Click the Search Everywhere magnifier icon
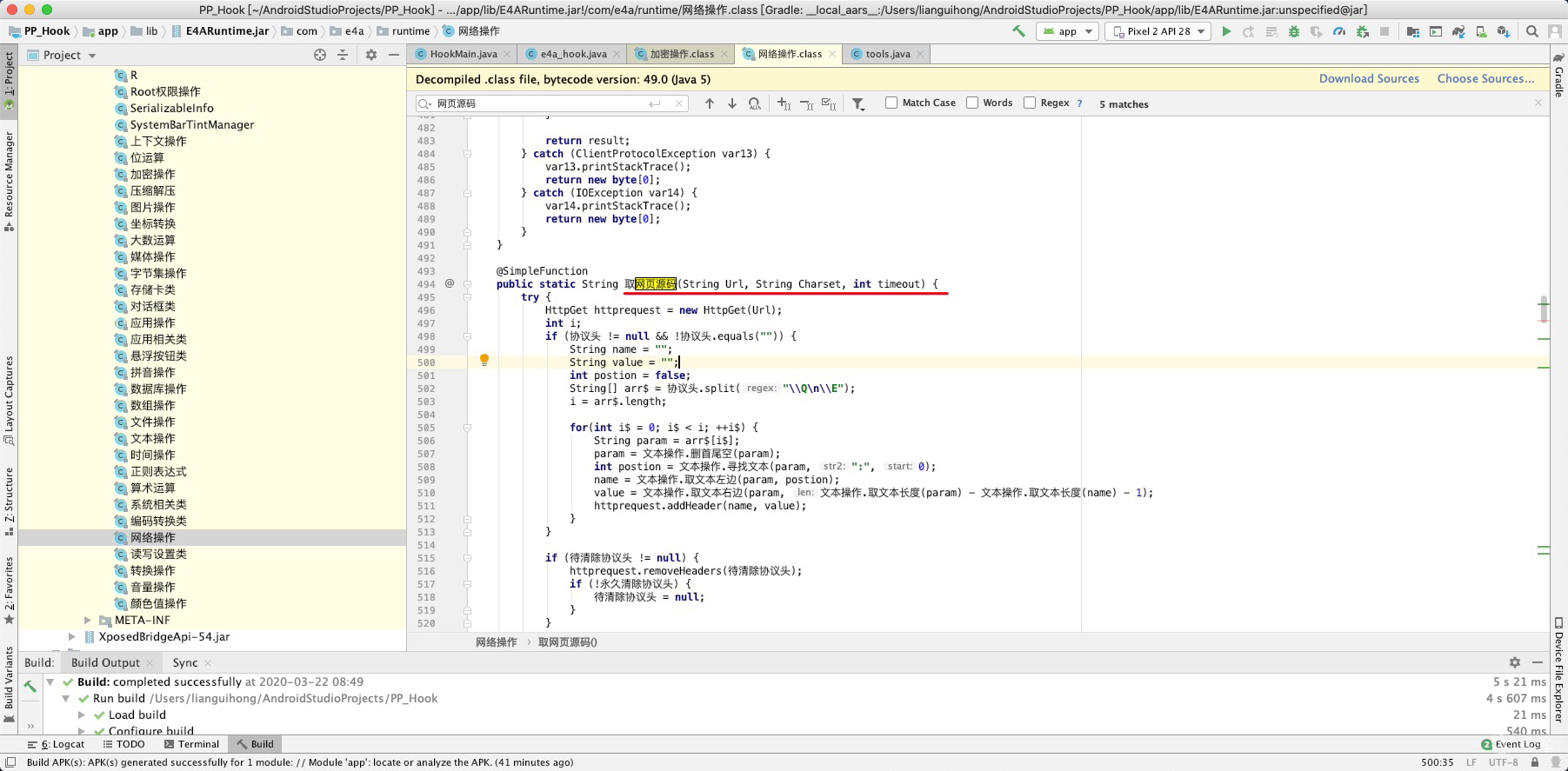This screenshot has width=1568, height=771. pos(1532,31)
